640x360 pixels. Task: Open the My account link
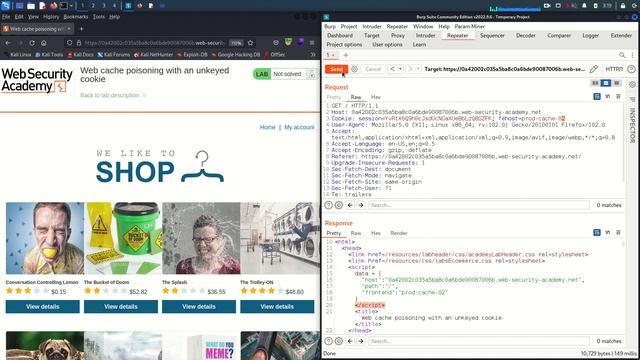(x=299, y=127)
